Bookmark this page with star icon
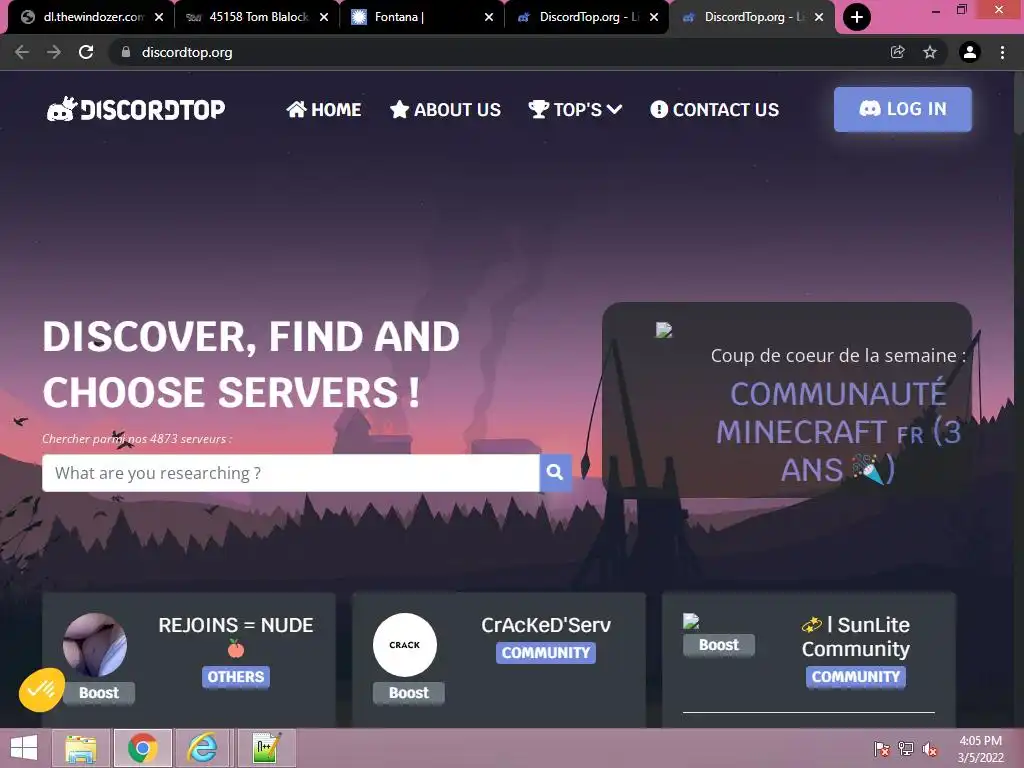The image size is (1024, 768). coord(930,52)
